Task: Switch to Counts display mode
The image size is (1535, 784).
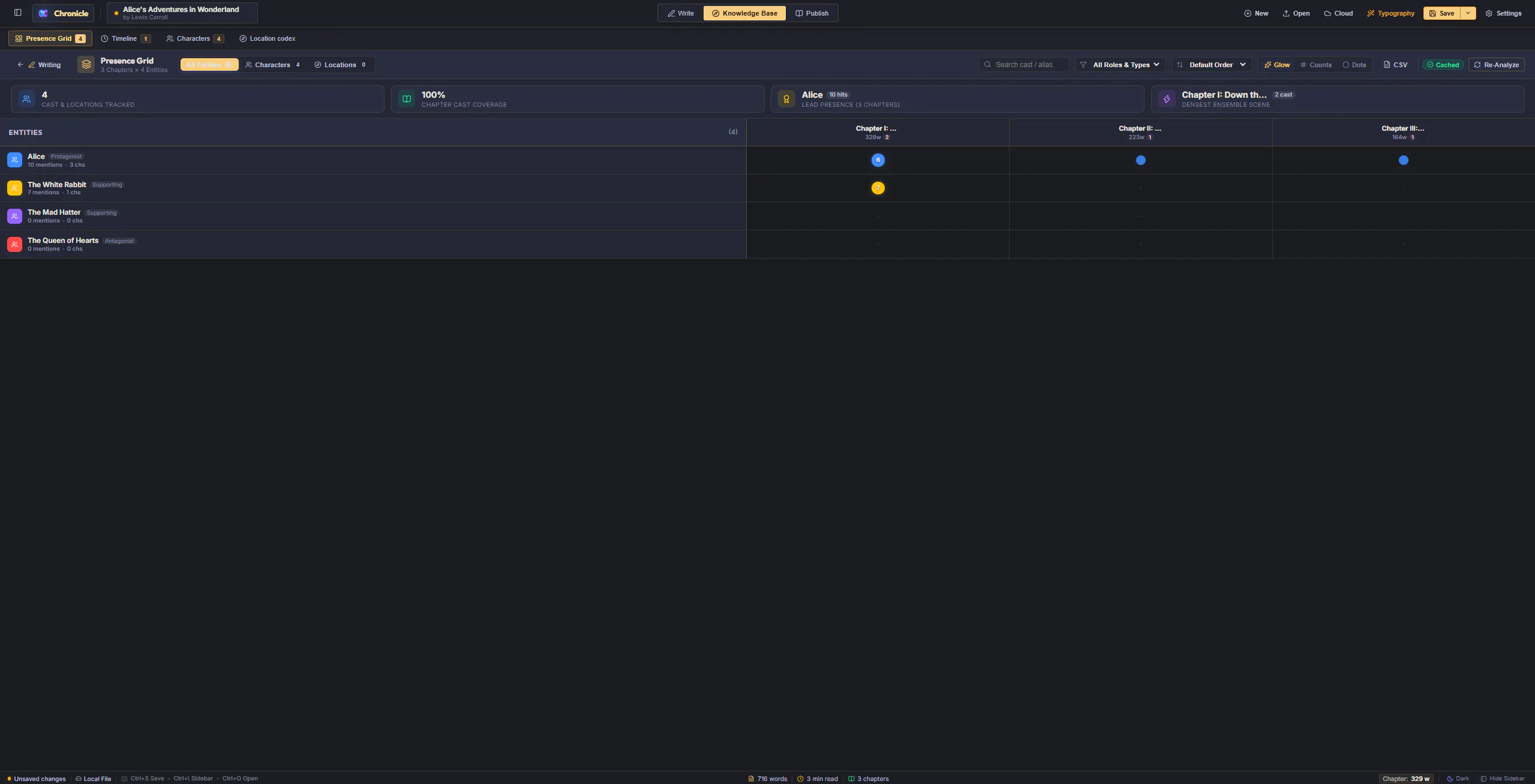Action: 1315,65
